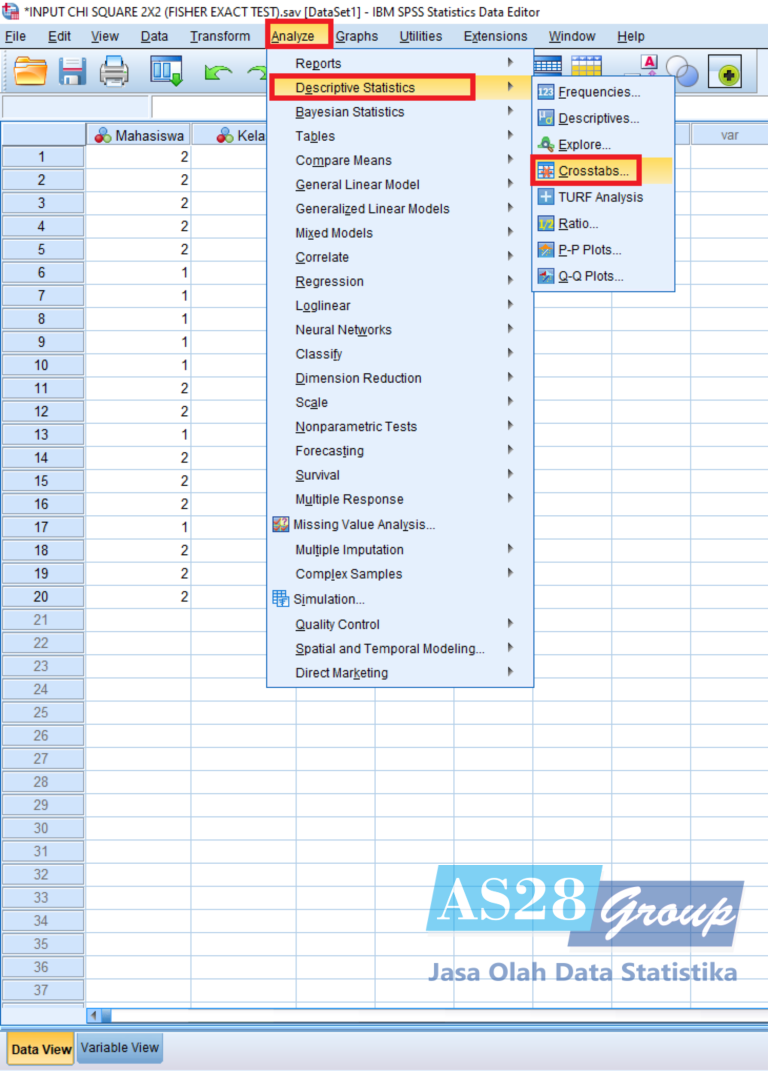Image resolution: width=768 pixels, height=1071 pixels.
Task: Click the Recall recent dialogs icon
Action: click(166, 71)
